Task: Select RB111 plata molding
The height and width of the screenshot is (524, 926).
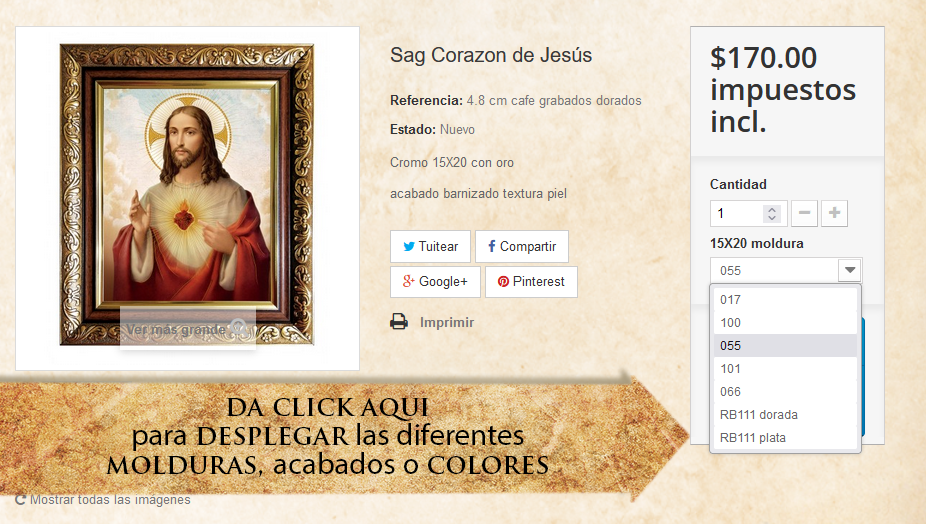Action: pos(785,438)
